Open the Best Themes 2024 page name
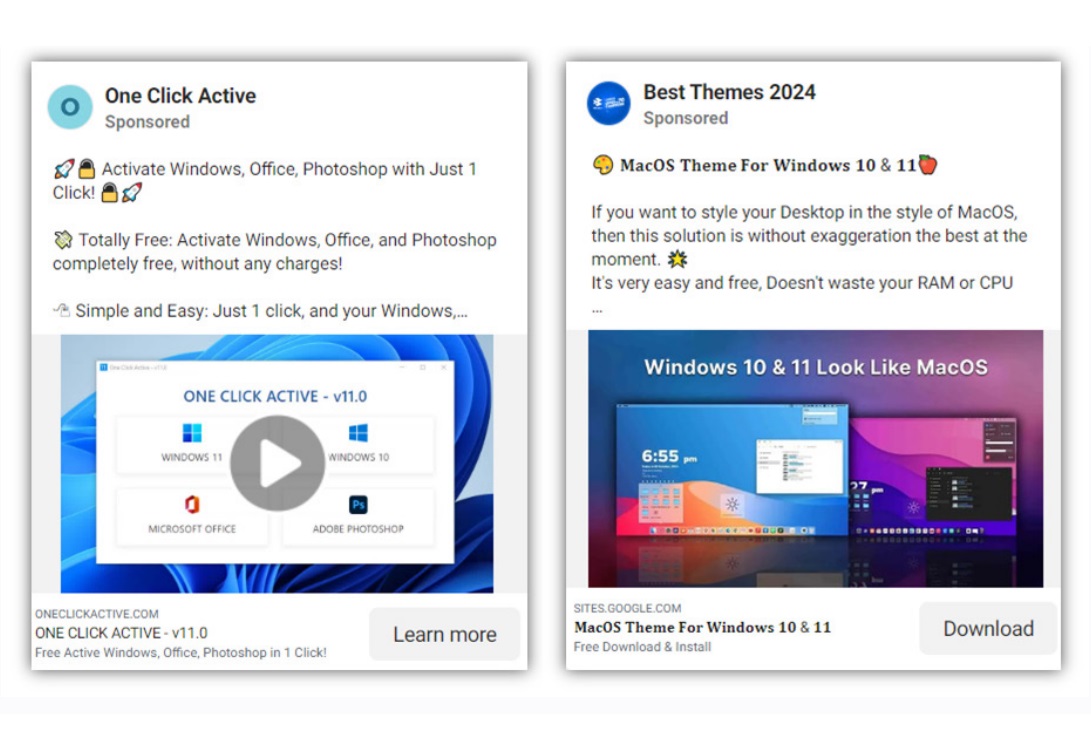 [x=729, y=92]
